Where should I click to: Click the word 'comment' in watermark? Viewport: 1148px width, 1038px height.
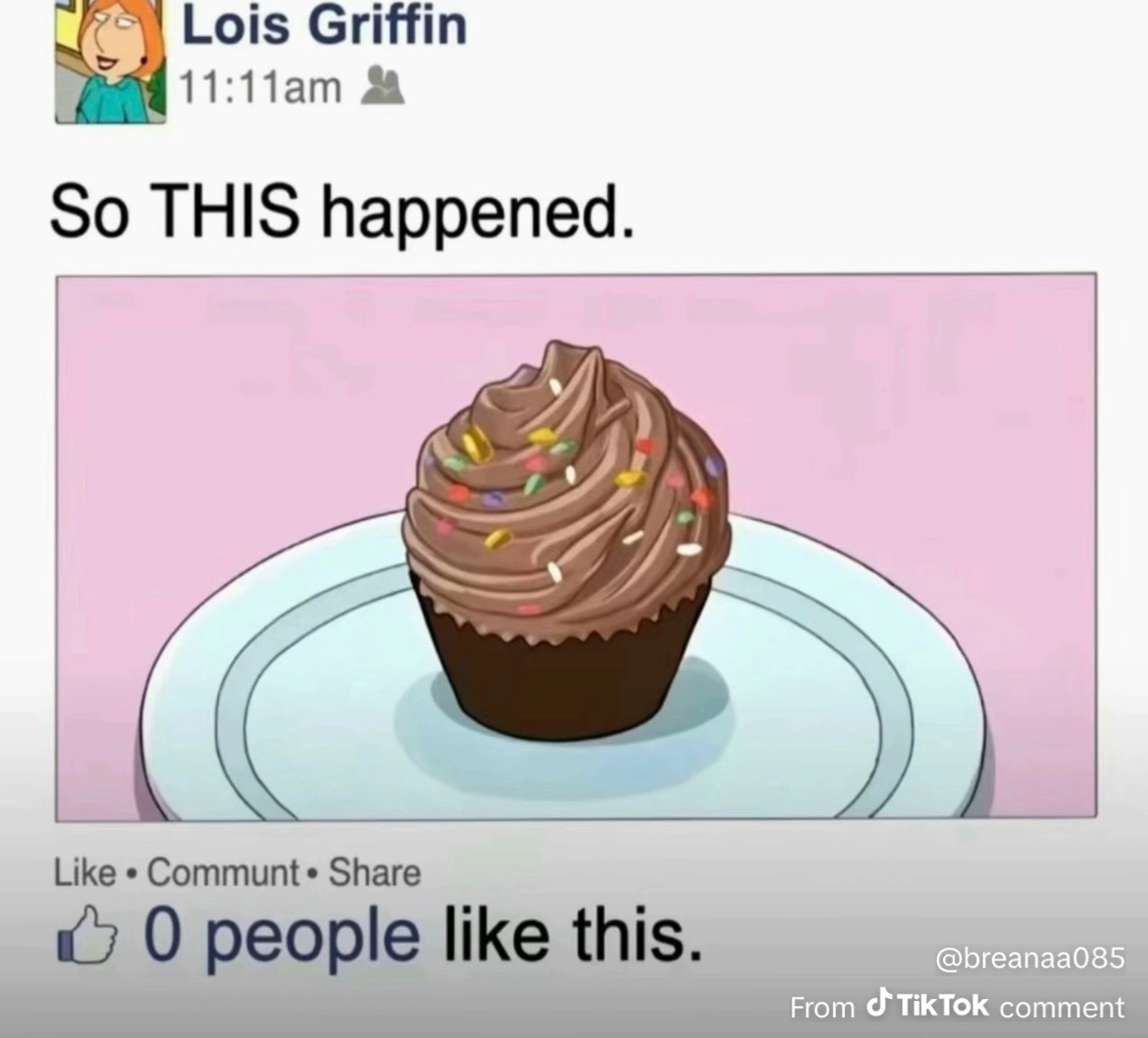point(1062,1007)
